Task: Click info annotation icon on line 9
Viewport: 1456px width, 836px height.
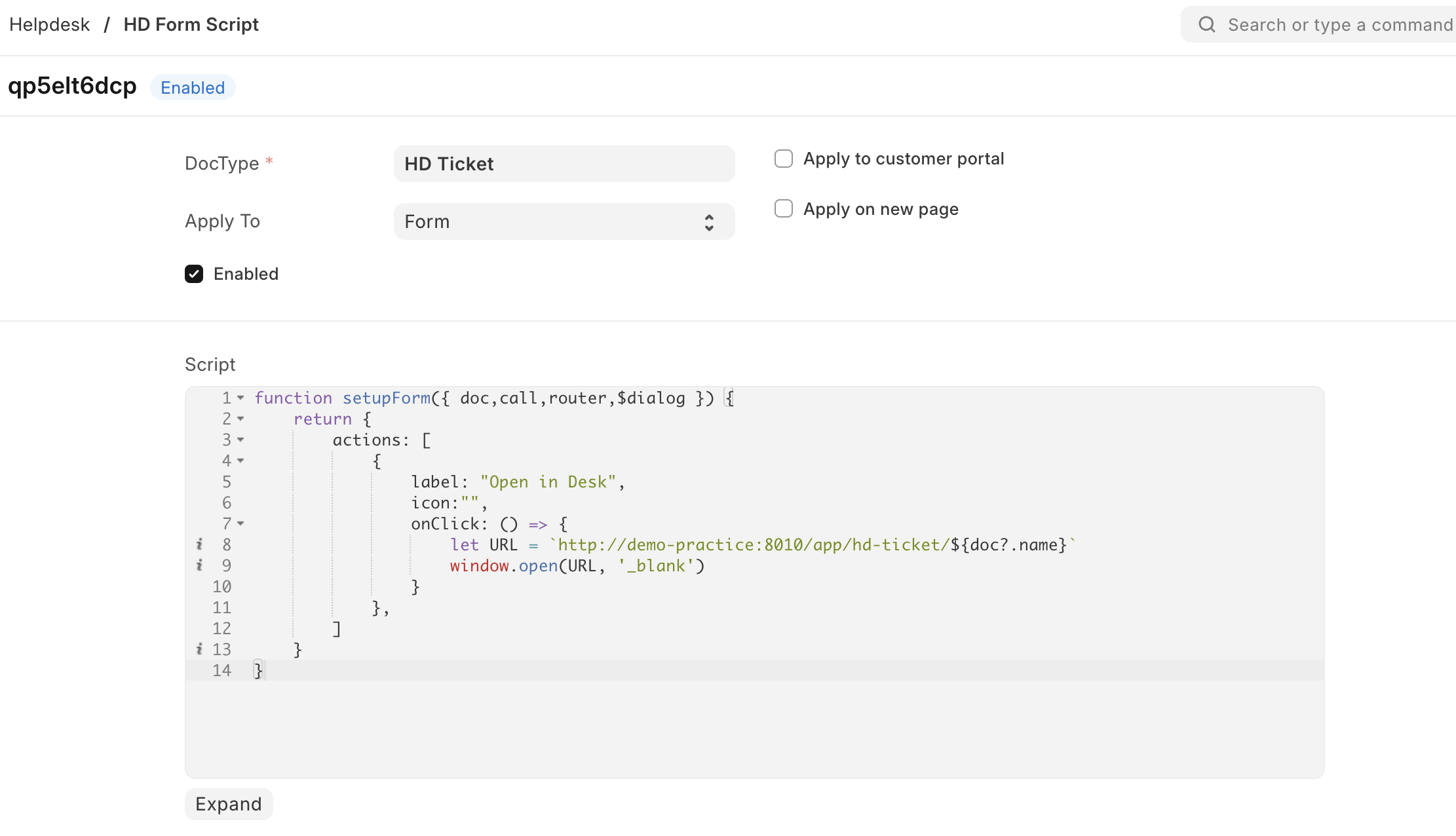Action: (x=199, y=565)
